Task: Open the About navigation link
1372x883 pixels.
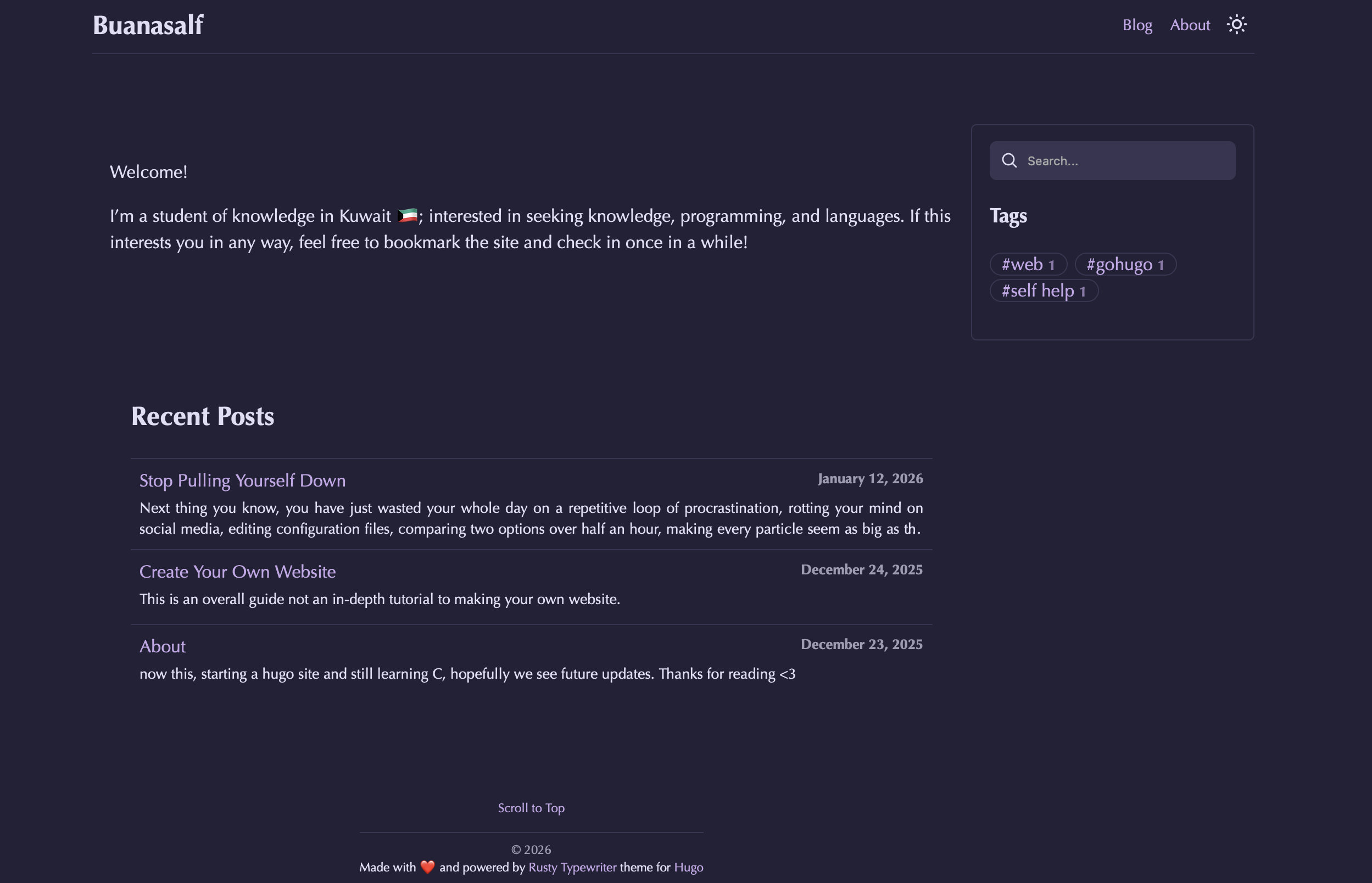Action: tap(1190, 25)
